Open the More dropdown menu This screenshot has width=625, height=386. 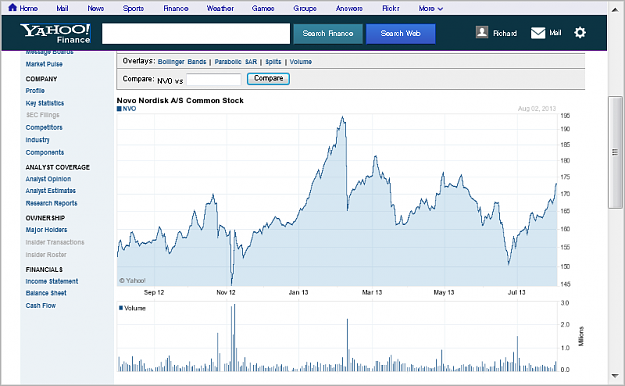click(x=430, y=8)
